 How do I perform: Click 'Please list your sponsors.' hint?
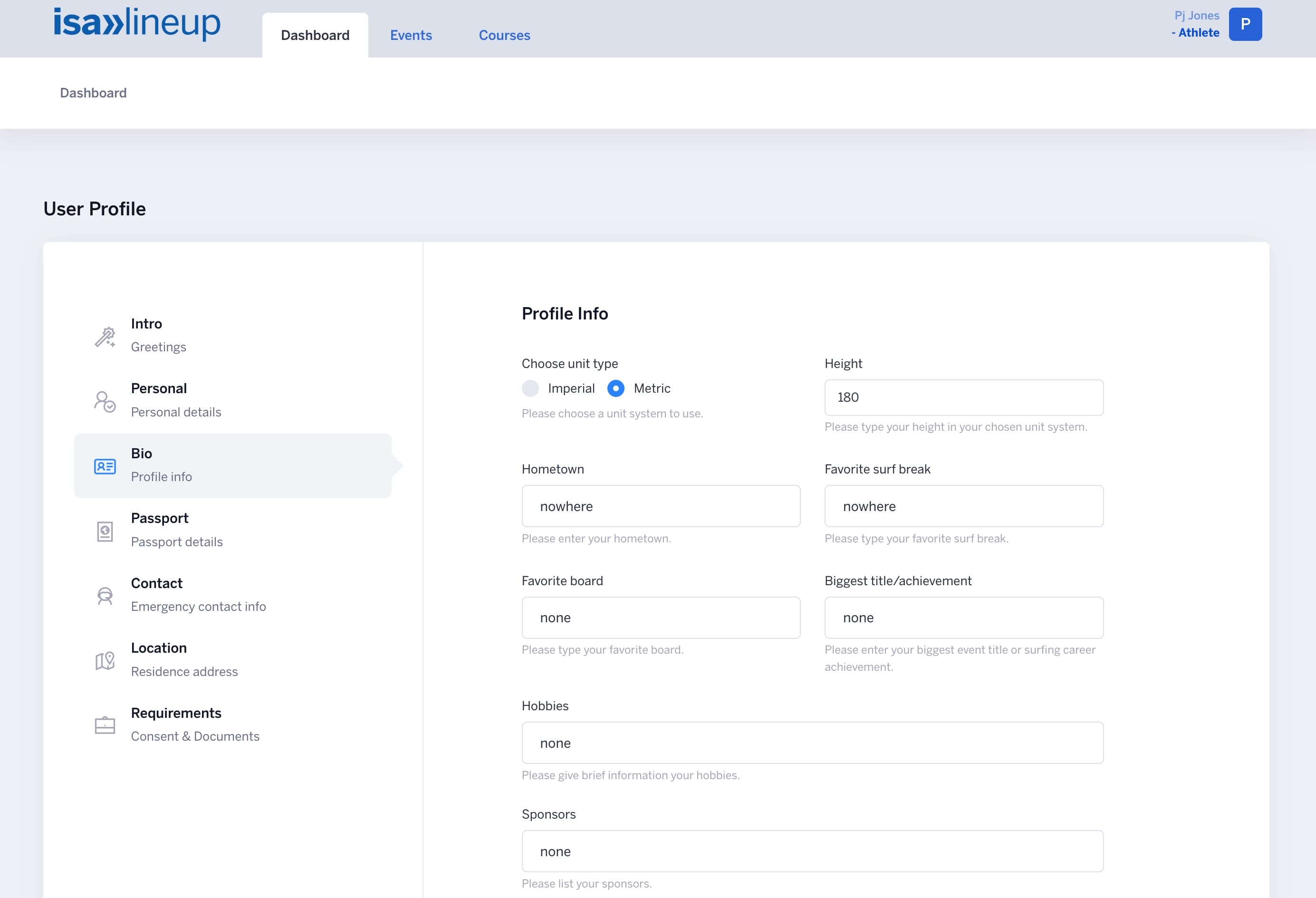pyautogui.click(x=586, y=884)
